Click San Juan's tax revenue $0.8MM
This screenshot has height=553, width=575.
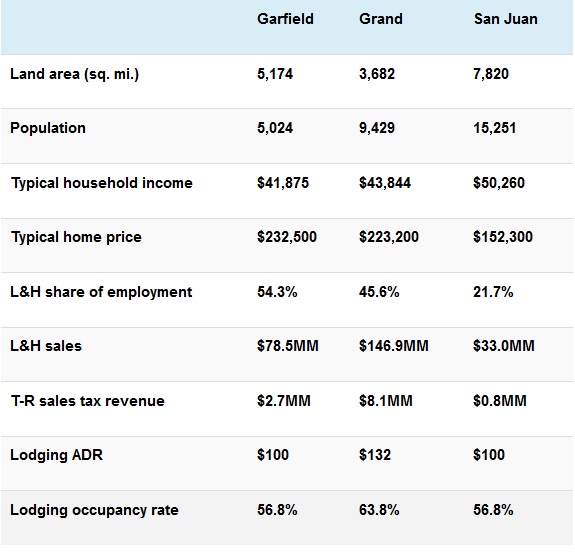[x=500, y=400]
